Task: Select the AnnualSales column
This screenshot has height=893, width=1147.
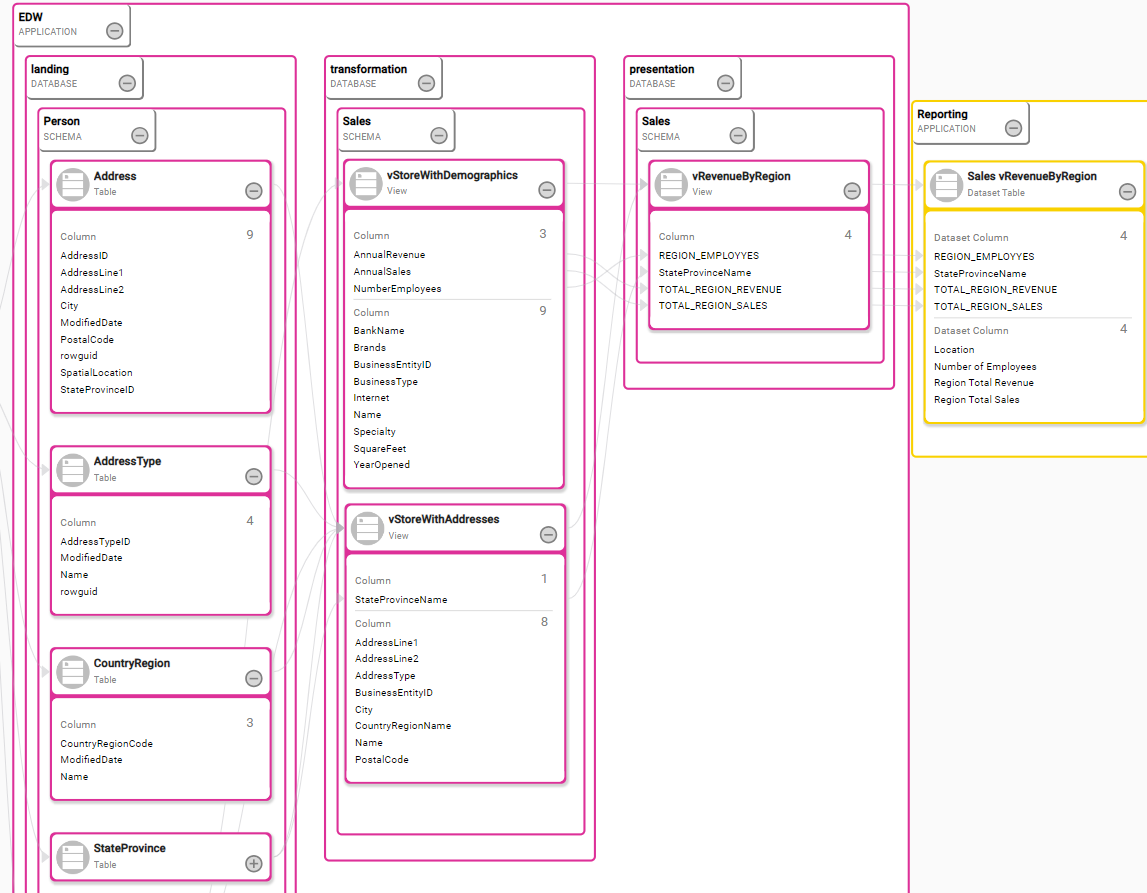Action: pyautogui.click(x=382, y=271)
